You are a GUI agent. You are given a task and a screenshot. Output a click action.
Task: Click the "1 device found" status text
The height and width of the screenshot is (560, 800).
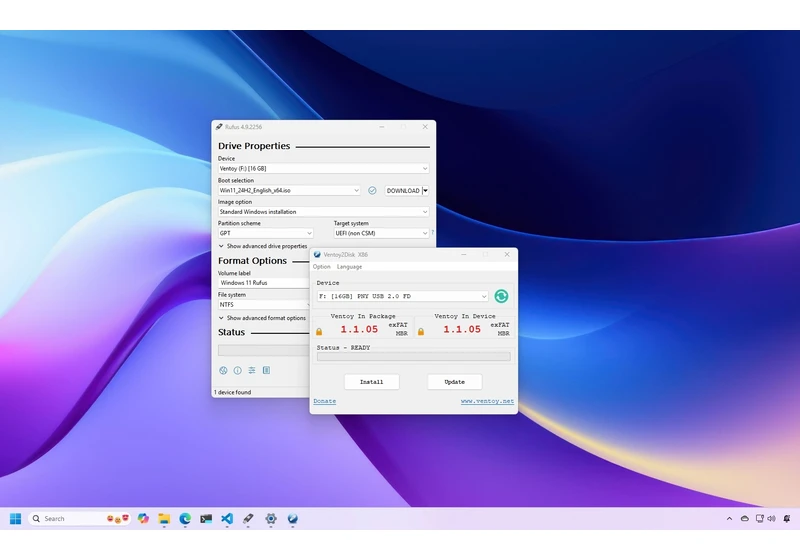click(x=233, y=392)
